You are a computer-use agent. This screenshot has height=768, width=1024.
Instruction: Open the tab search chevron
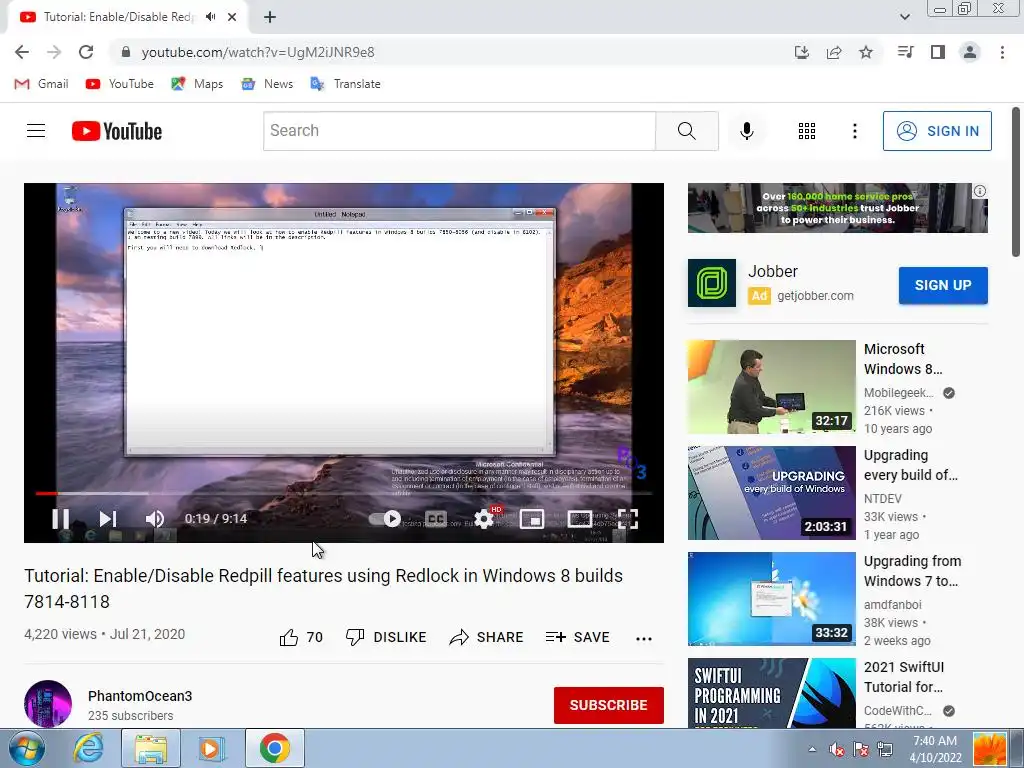click(904, 17)
